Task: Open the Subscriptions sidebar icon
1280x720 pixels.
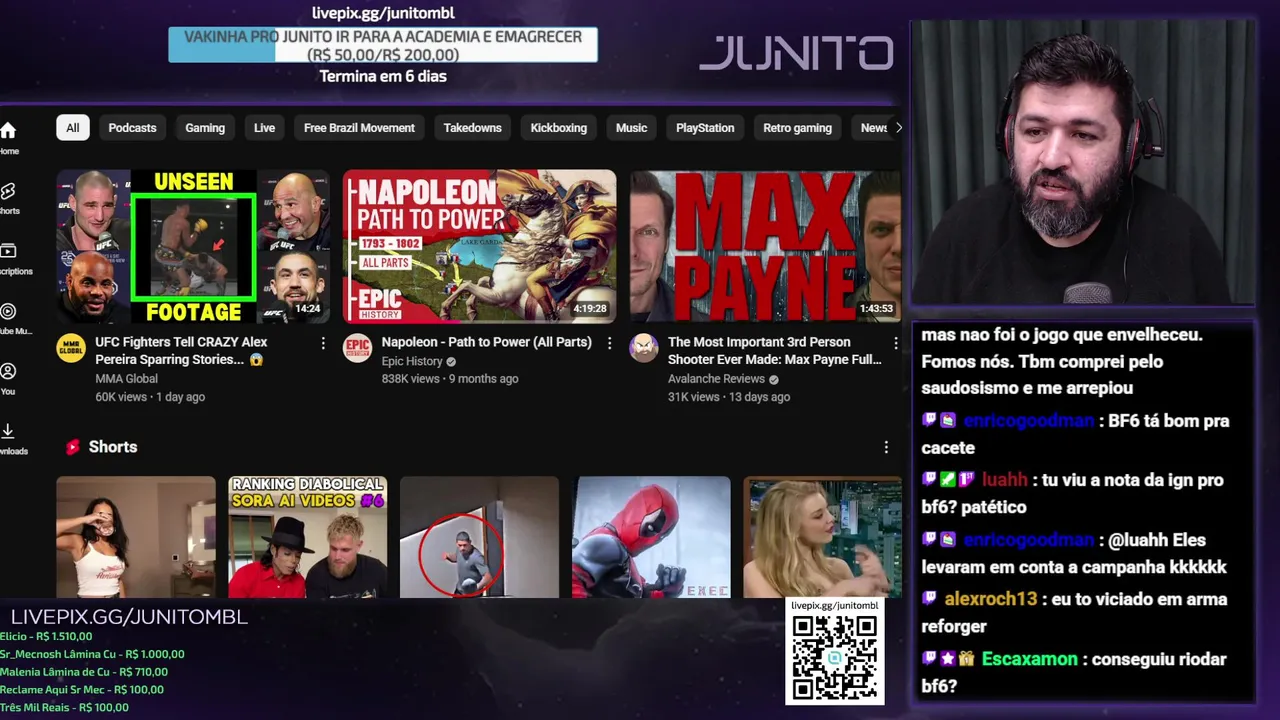Action: click(8, 251)
